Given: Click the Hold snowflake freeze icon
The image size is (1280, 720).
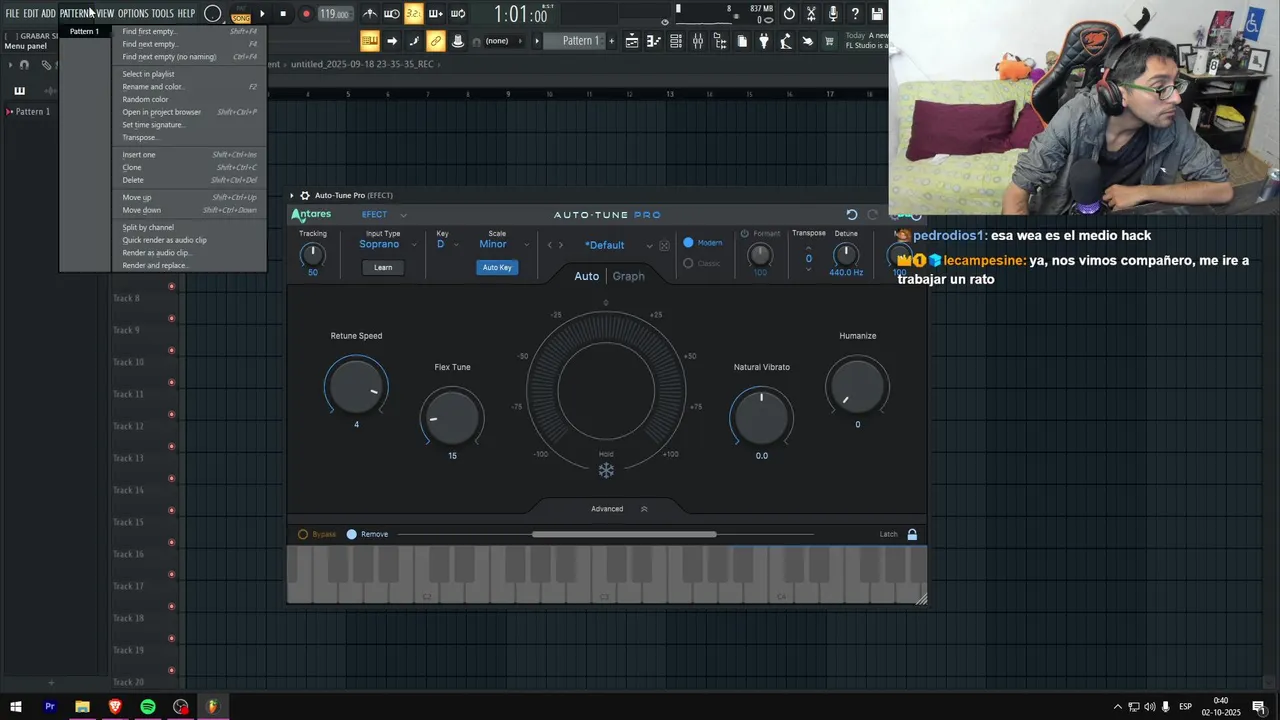Looking at the screenshot, I should [x=606, y=470].
